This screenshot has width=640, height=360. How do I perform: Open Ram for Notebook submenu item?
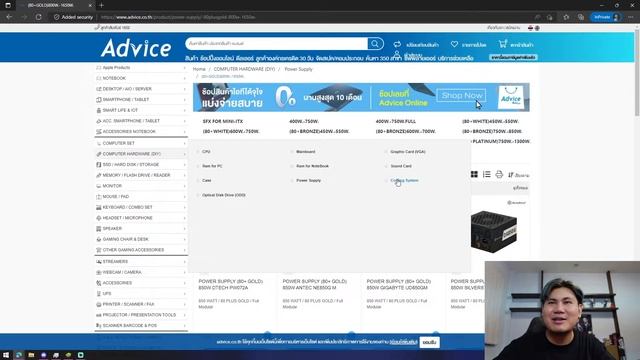[312, 166]
